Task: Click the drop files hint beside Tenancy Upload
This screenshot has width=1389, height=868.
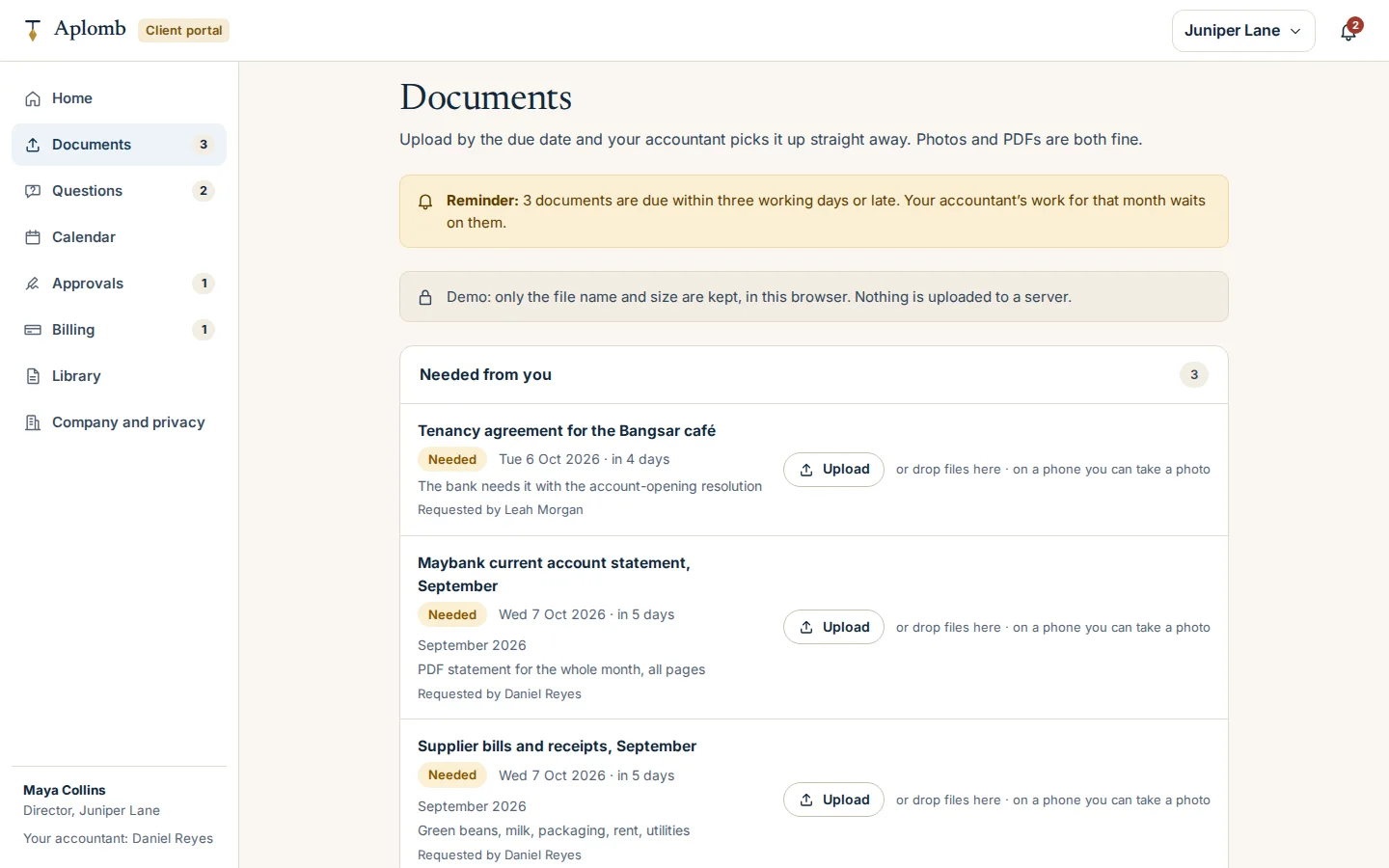Action: pos(1053,470)
